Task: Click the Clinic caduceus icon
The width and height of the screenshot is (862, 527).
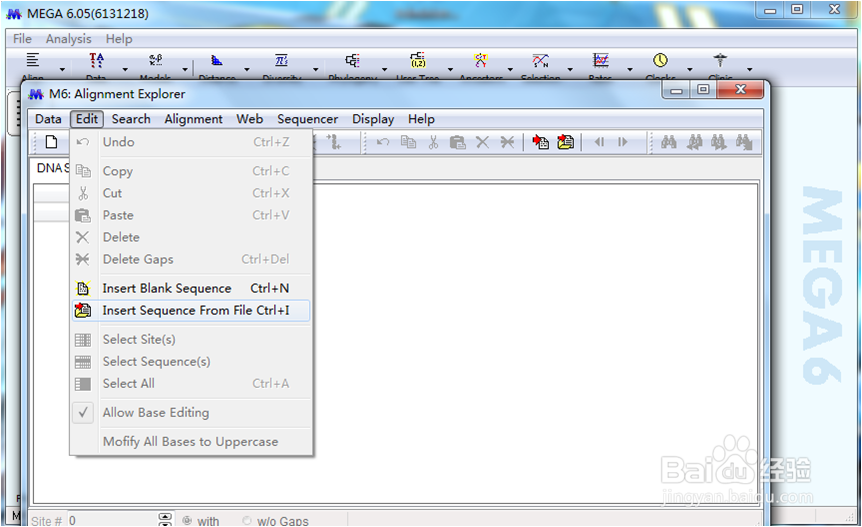Action: tap(720, 59)
